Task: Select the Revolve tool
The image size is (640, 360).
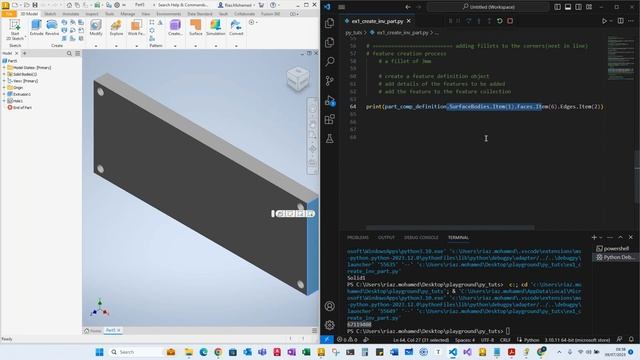Action: tap(52, 28)
